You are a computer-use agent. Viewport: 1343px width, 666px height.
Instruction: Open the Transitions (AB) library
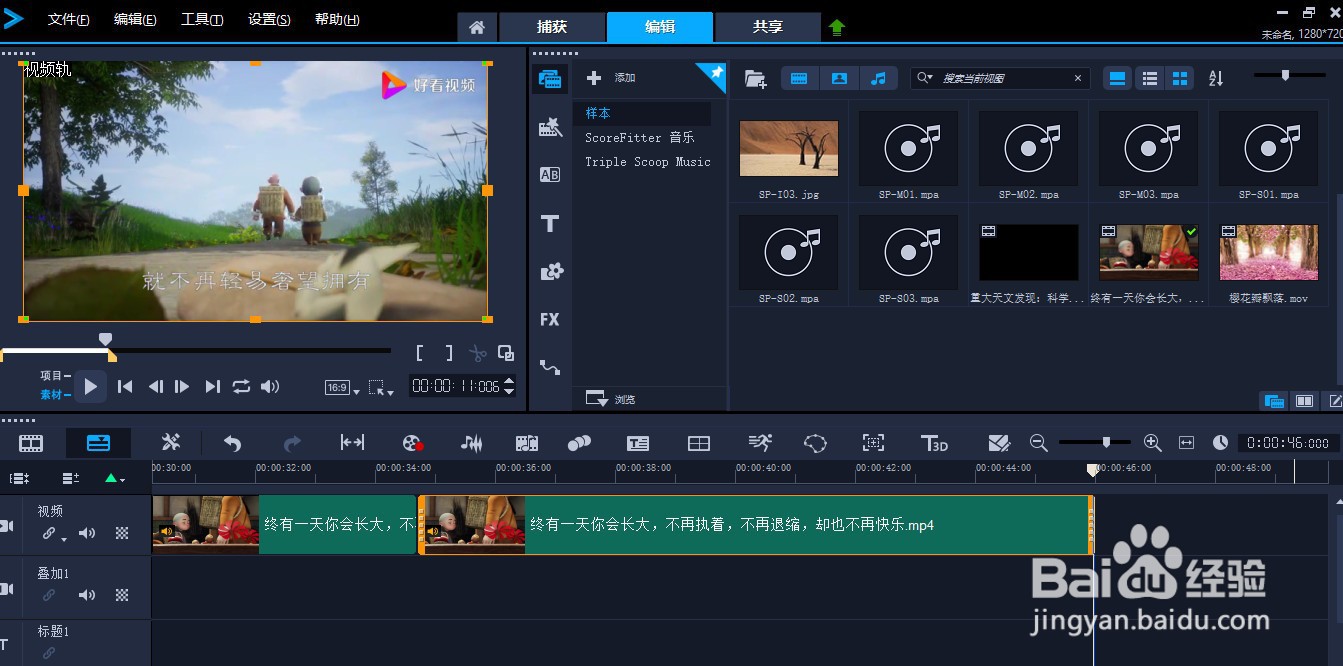tap(550, 175)
